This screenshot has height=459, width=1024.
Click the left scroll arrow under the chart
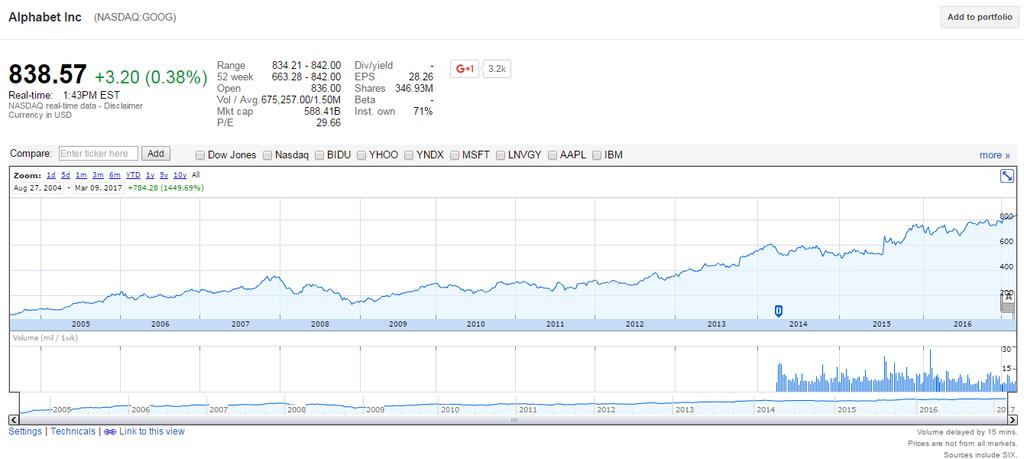(x=13, y=420)
